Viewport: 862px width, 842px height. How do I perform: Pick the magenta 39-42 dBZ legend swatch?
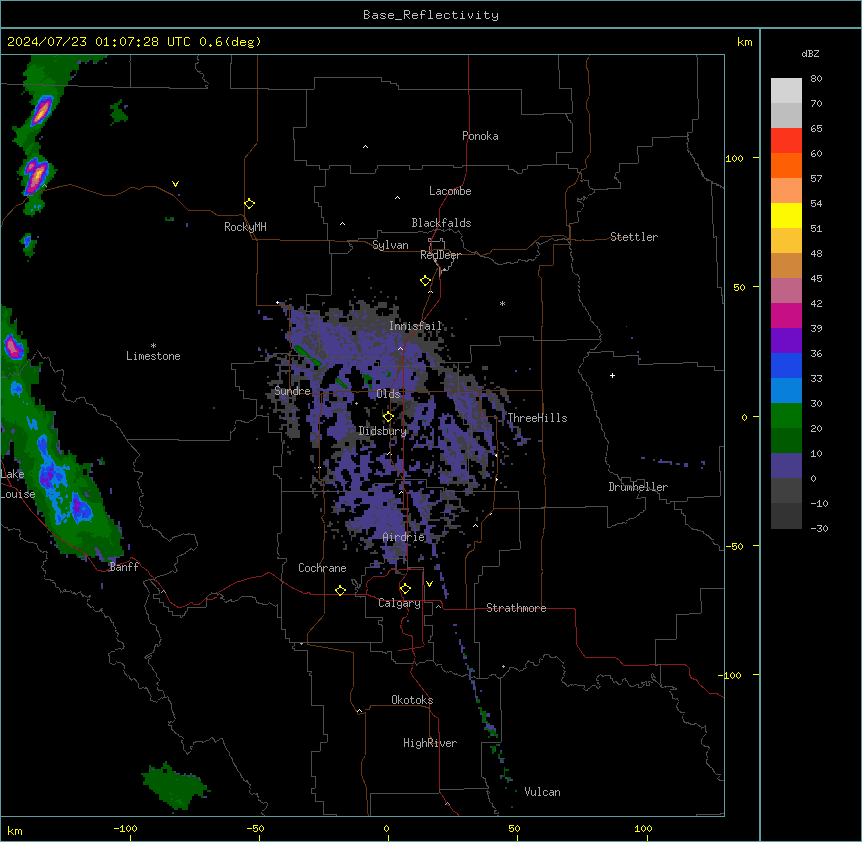[x=786, y=315]
